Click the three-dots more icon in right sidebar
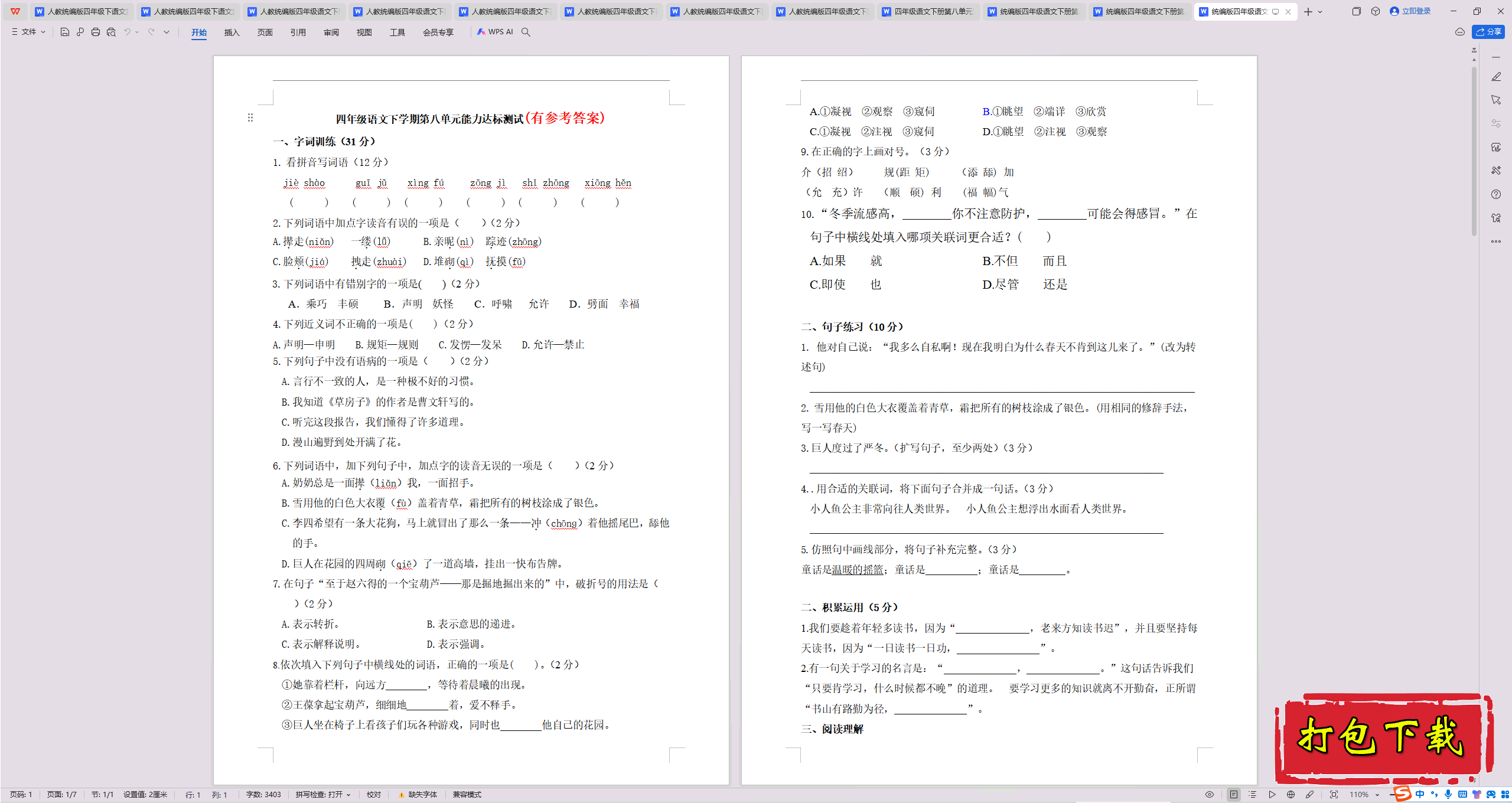The height and width of the screenshot is (803, 1512). (x=1496, y=241)
